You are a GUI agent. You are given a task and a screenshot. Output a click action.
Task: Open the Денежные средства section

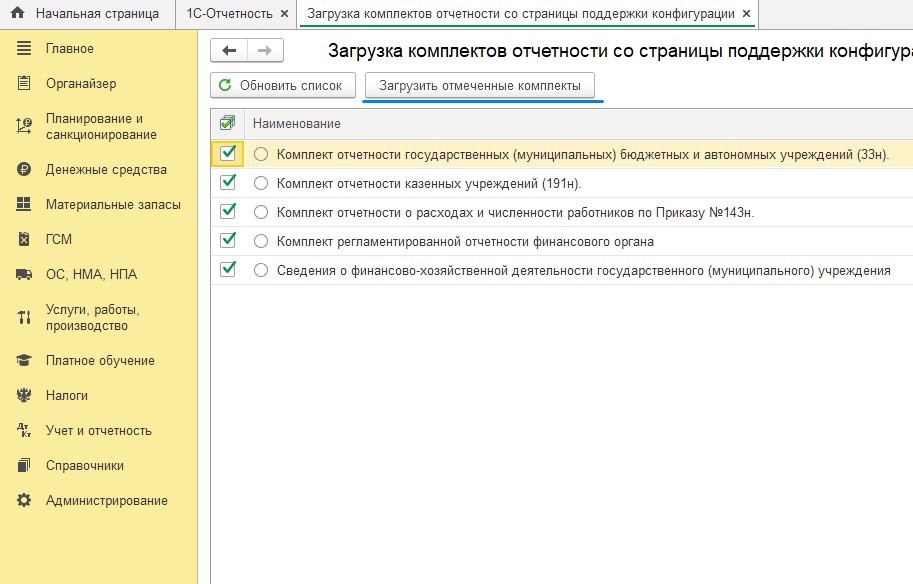coord(106,169)
